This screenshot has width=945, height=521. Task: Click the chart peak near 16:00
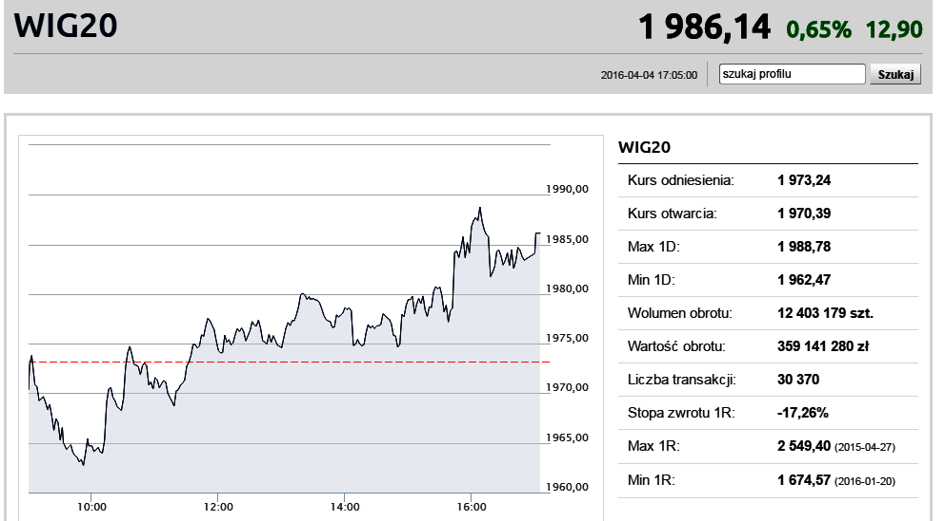pos(480,209)
